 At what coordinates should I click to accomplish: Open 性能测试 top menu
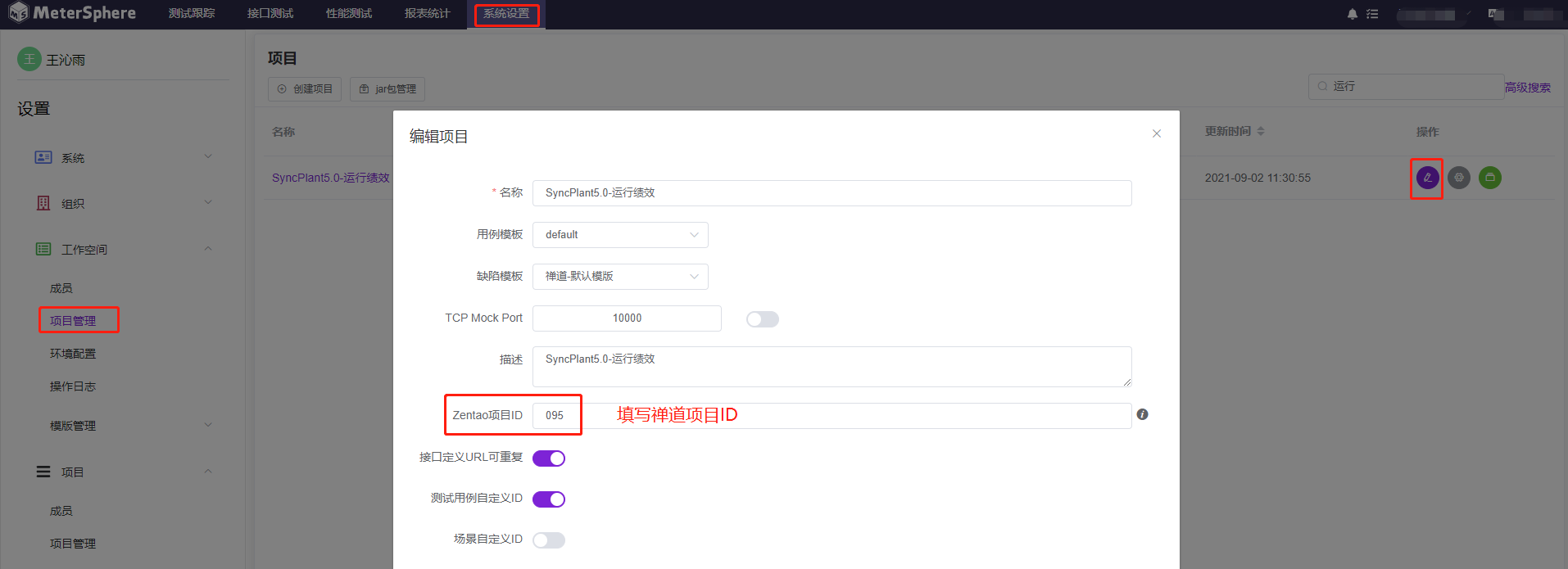(x=349, y=14)
